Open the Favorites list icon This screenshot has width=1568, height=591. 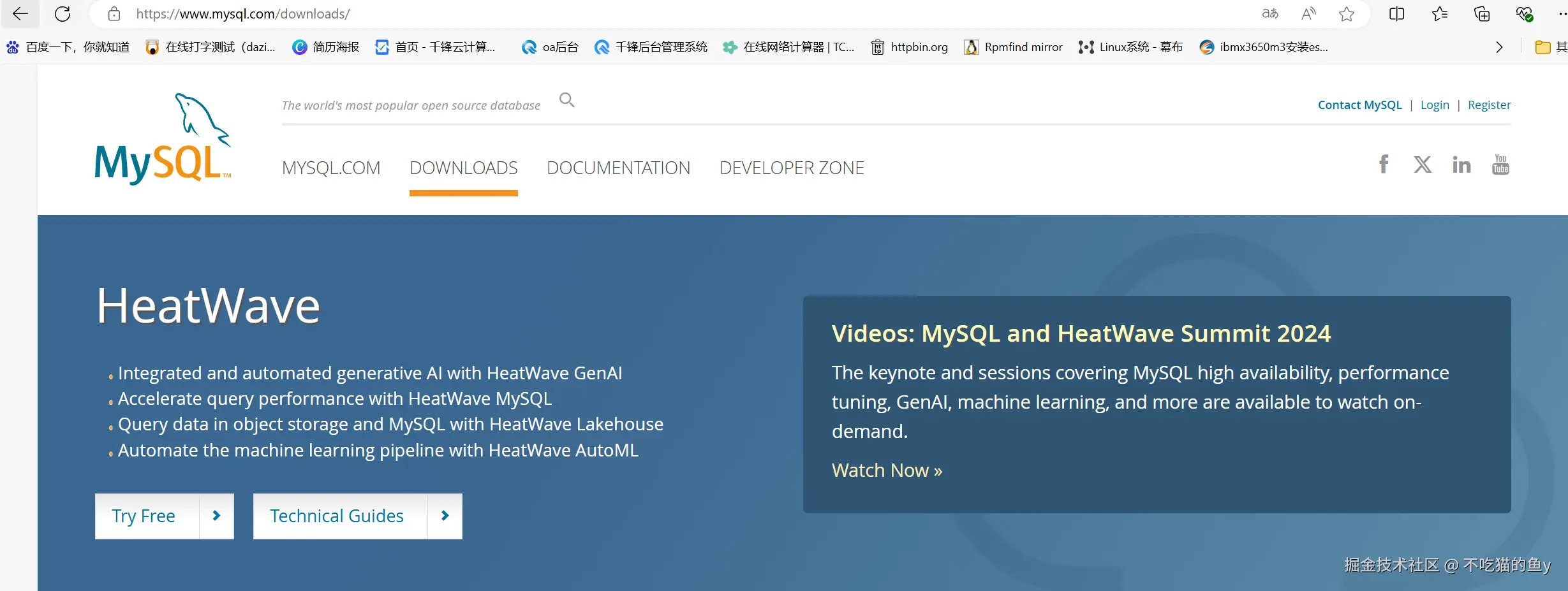[1440, 14]
